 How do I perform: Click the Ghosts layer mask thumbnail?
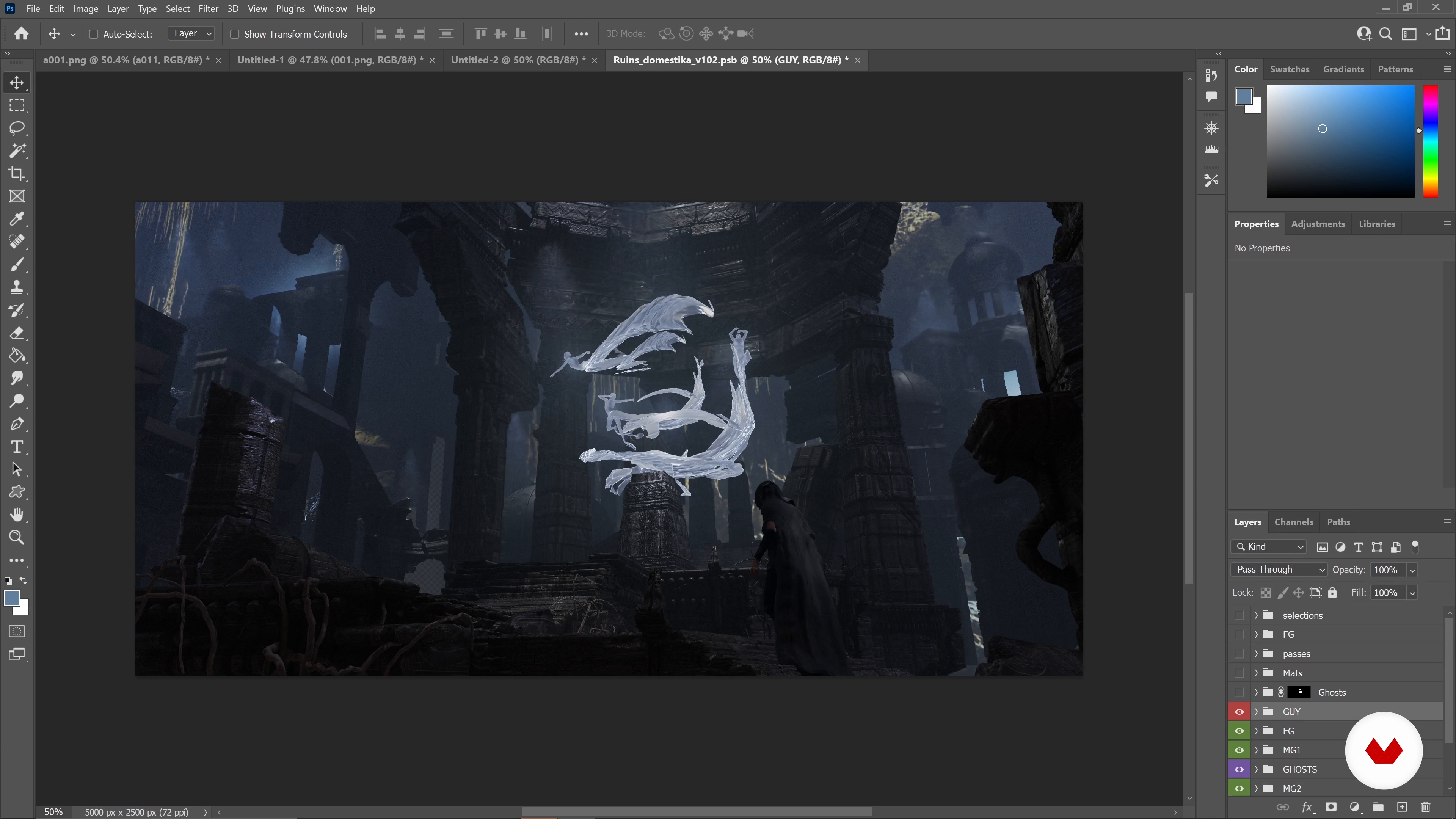(1299, 692)
